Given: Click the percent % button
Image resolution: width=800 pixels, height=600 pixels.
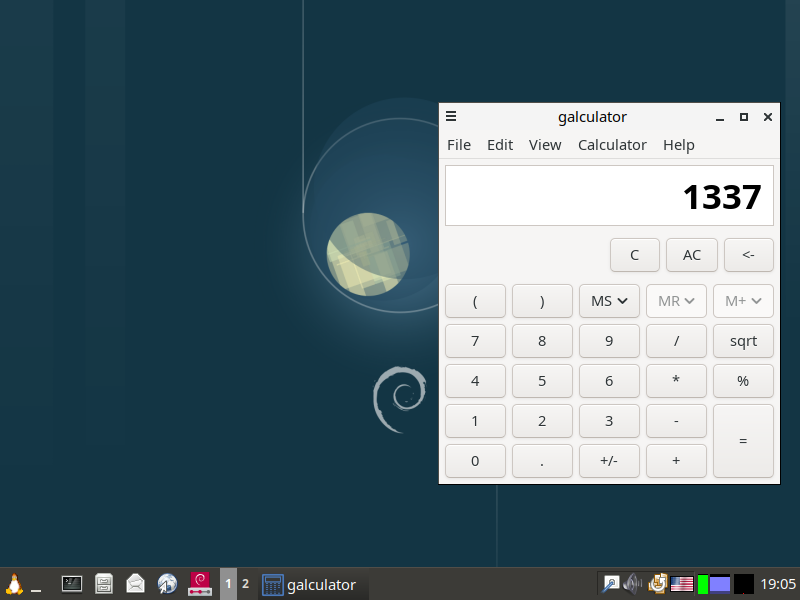Looking at the screenshot, I should 743,381.
